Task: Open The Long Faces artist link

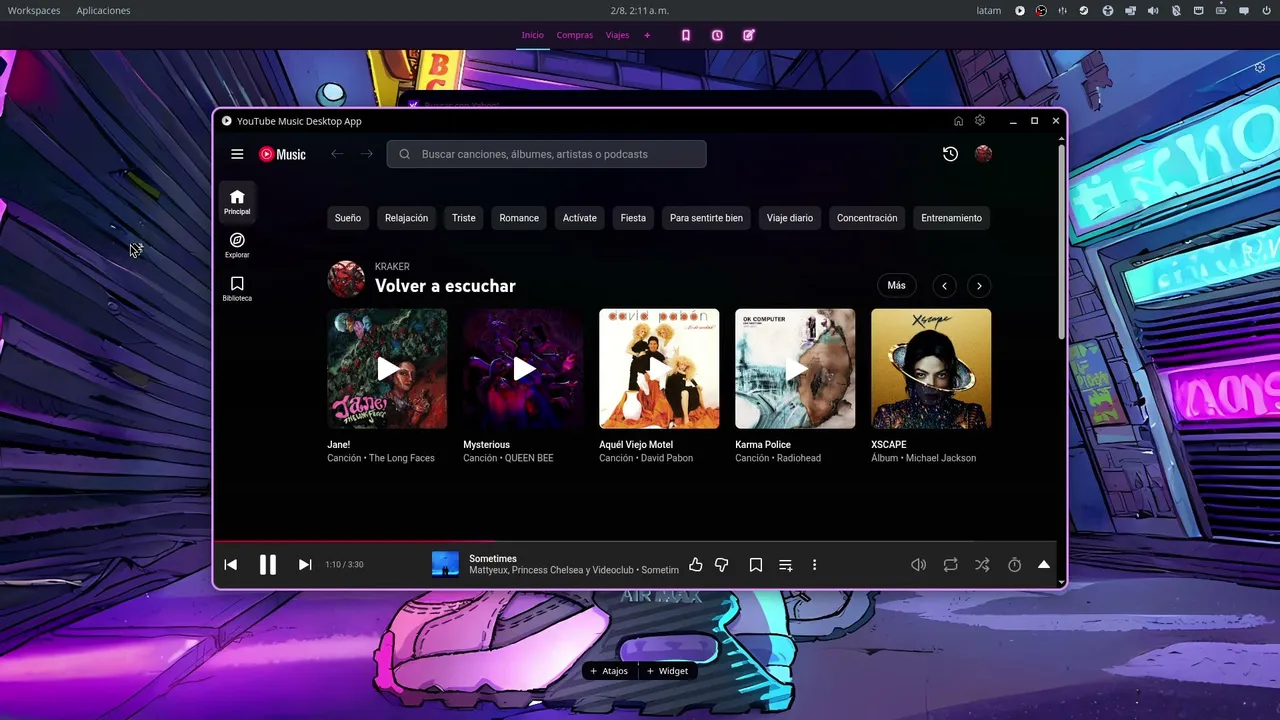Action: click(x=402, y=458)
